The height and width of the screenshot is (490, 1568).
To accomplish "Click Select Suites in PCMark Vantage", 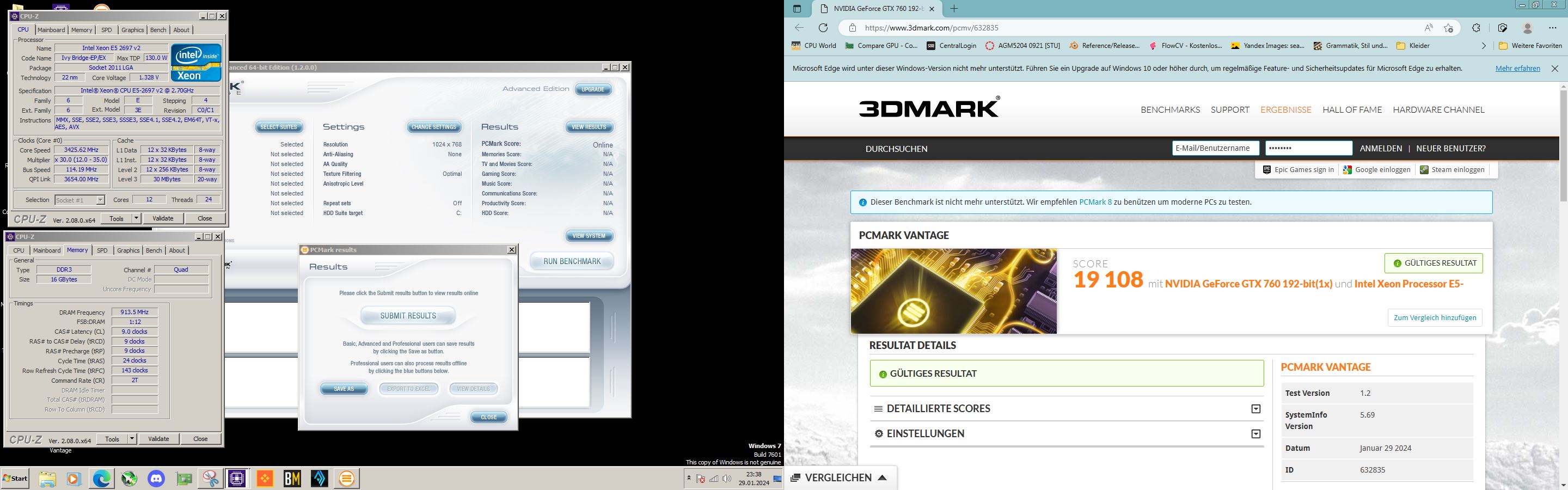I will coord(278,127).
